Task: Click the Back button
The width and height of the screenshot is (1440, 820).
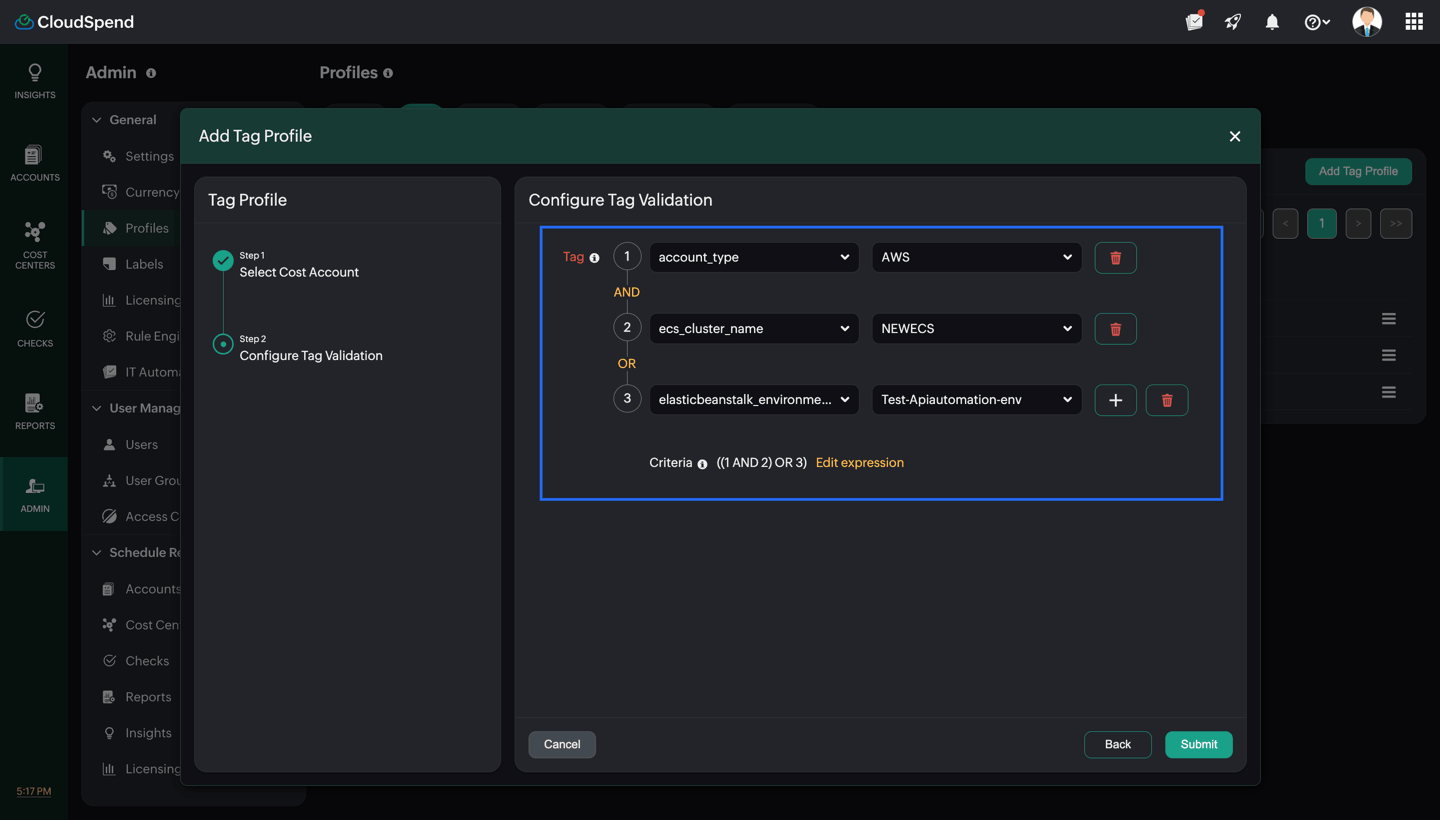Action: click(x=1118, y=744)
